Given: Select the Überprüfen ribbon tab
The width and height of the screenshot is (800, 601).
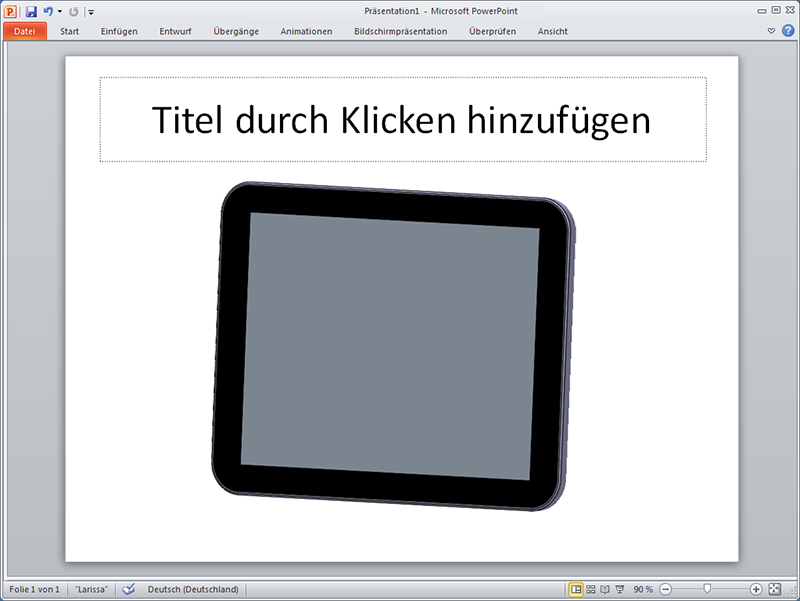Looking at the screenshot, I should click(x=492, y=31).
